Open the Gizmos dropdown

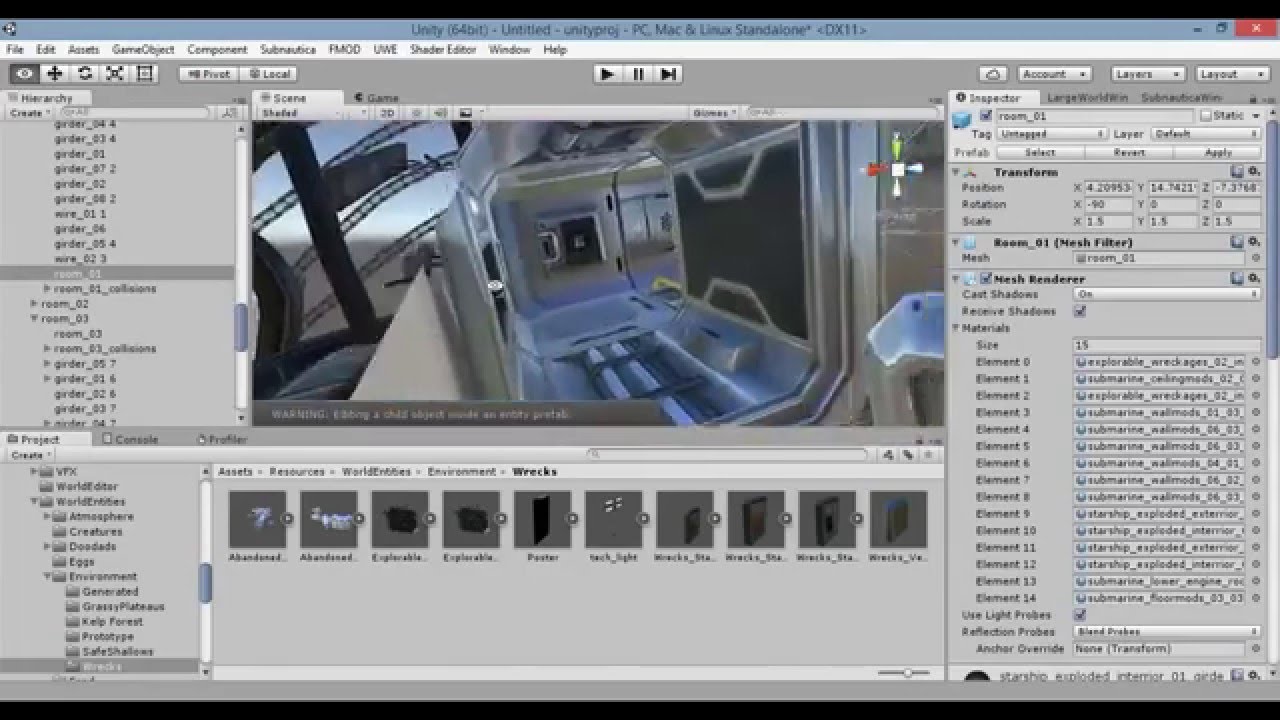coord(714,113)
